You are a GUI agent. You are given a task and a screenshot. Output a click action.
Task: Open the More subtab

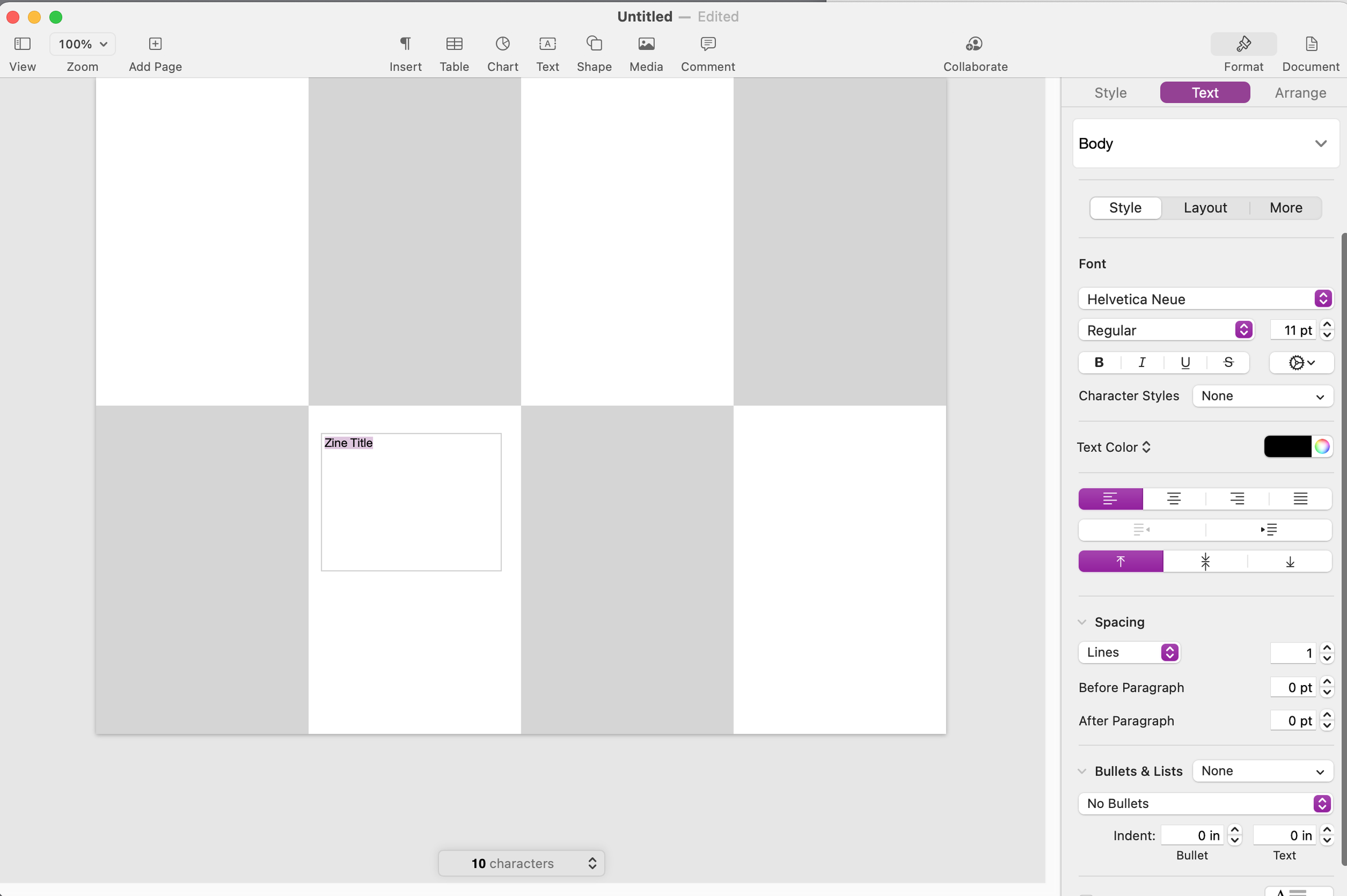tap(1286, 208)
